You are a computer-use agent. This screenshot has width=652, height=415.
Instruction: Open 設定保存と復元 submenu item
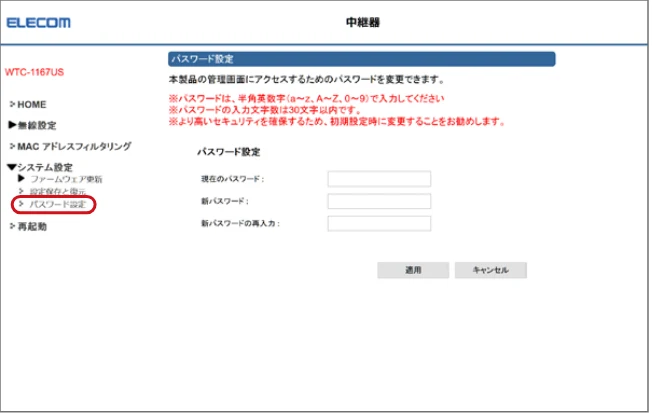[x=57, y=192]
